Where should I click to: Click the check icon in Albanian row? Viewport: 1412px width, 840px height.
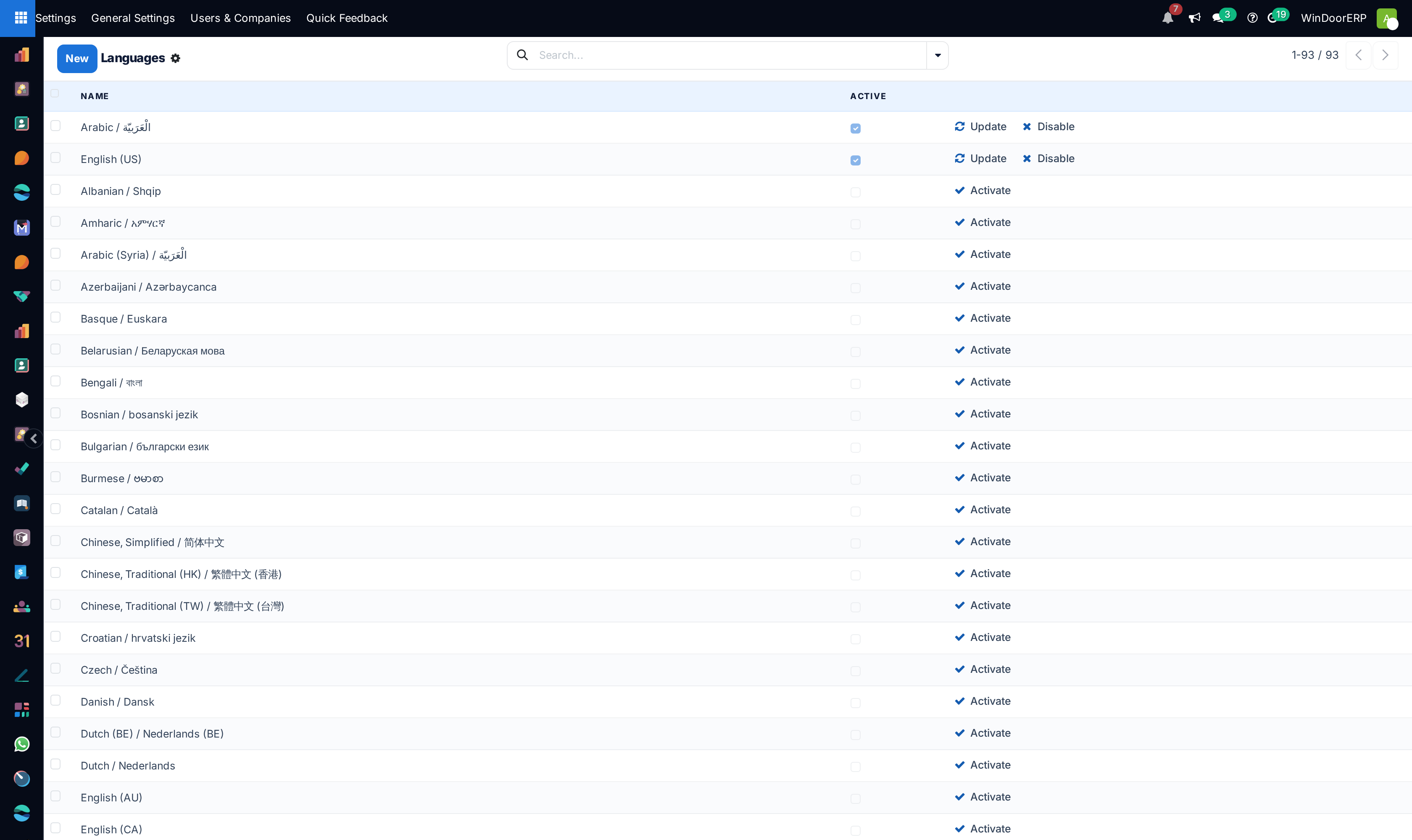point(959,190)
